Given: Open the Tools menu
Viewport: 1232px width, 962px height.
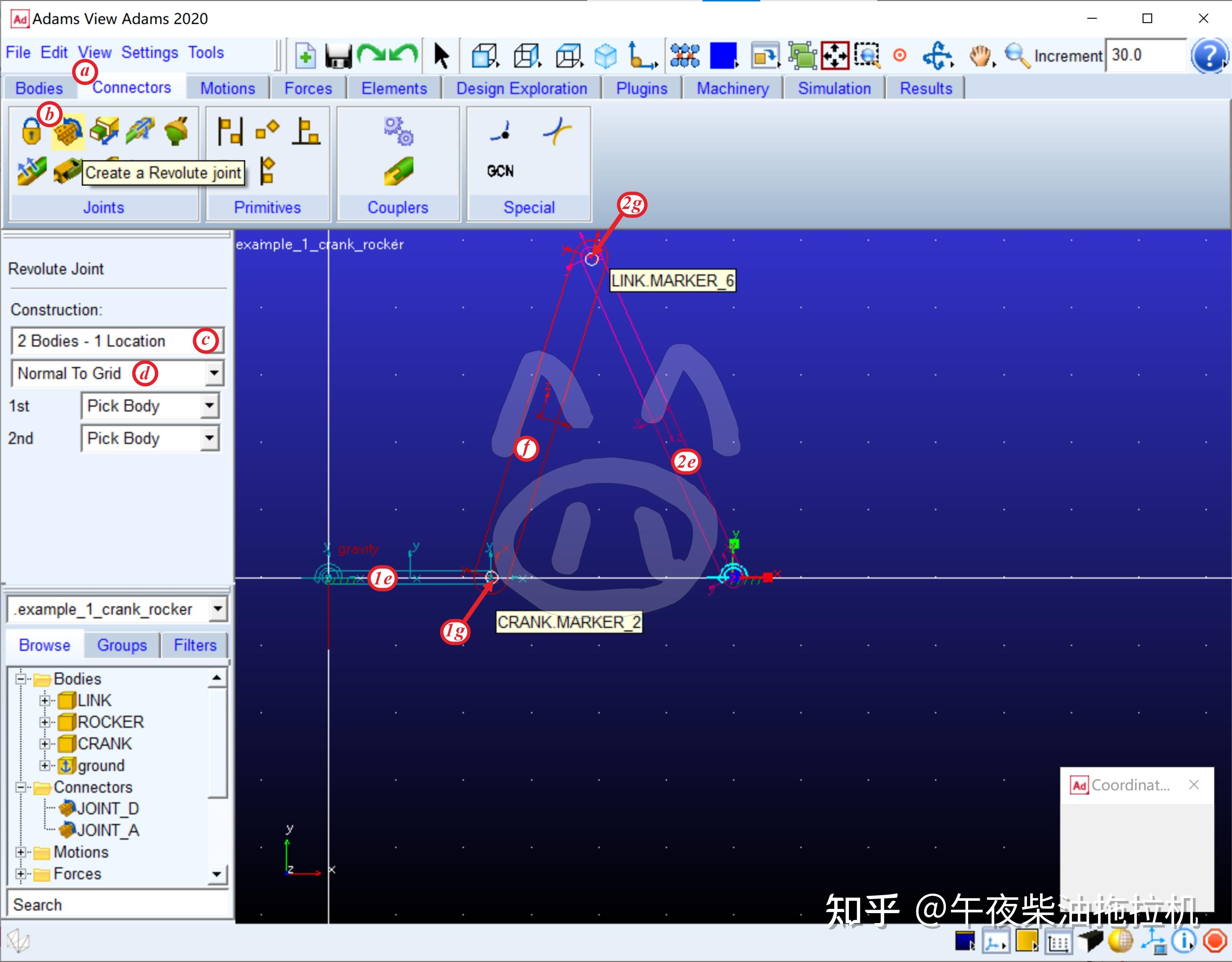Looking at the screenshot, I should click(x=206, y=52).
